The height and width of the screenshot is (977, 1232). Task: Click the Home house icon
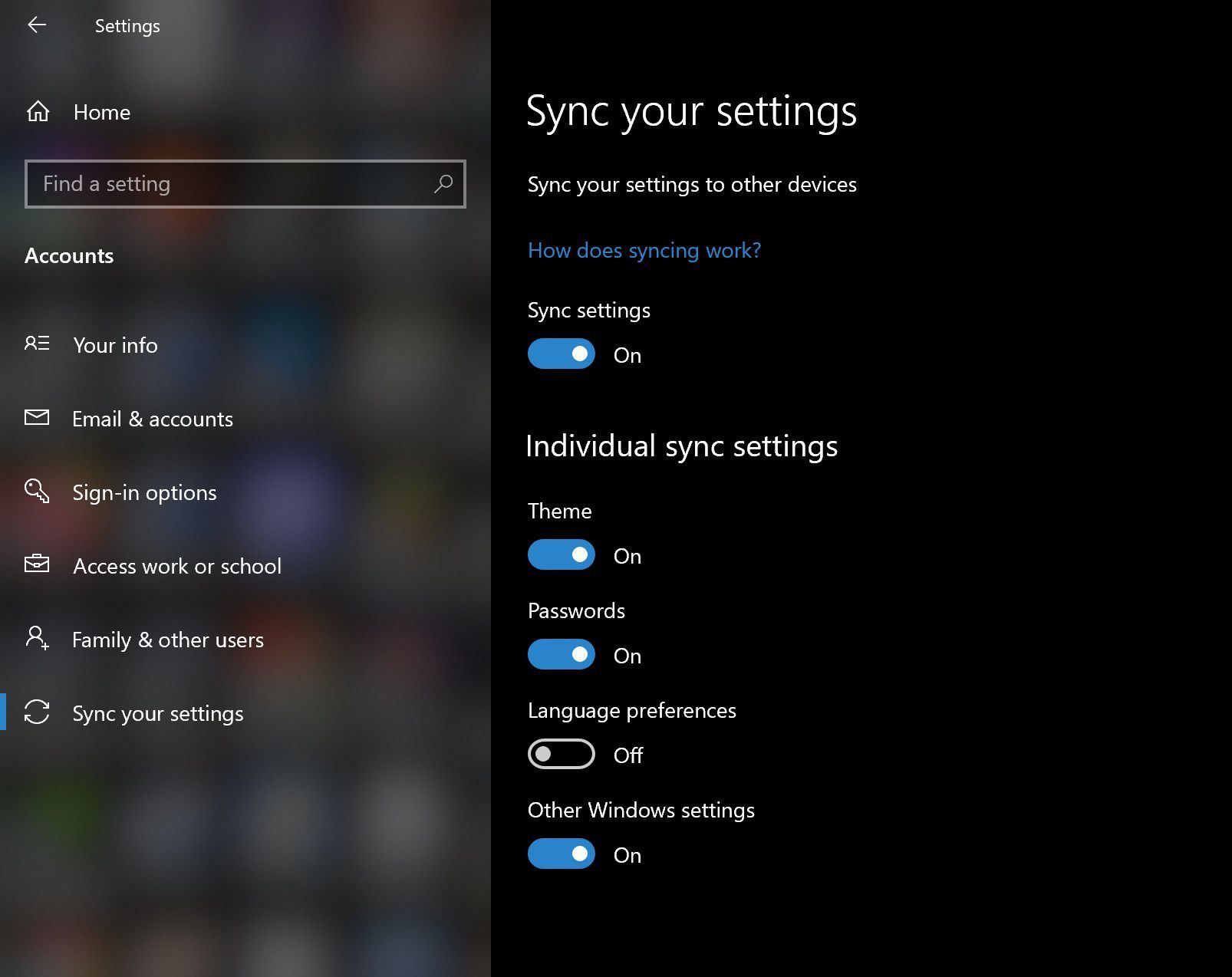point(38,112)
